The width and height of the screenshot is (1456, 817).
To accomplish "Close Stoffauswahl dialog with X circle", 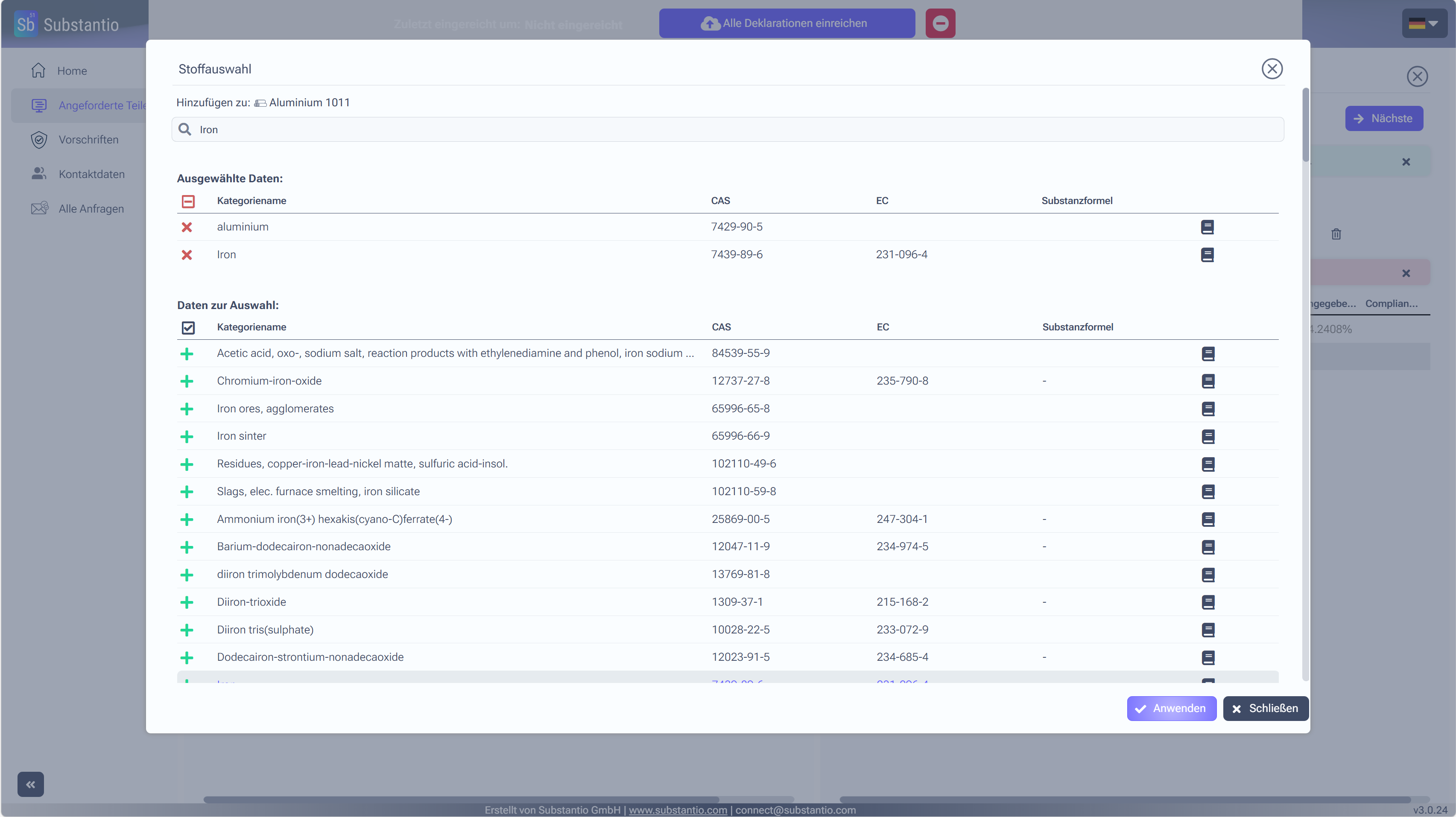I will 1272,69.
